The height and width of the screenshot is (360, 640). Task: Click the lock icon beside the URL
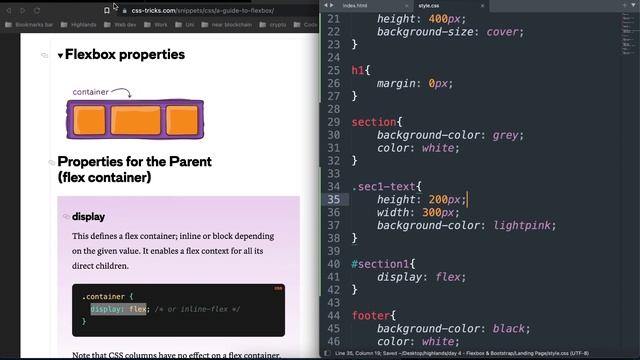pos(124,11)
